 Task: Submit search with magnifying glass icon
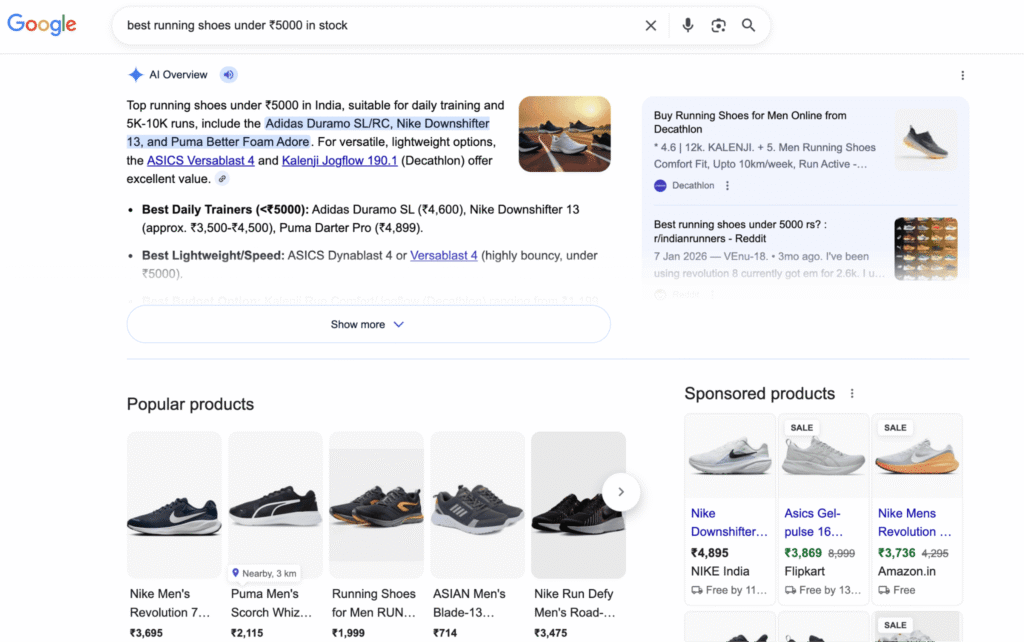click(748, 25)
